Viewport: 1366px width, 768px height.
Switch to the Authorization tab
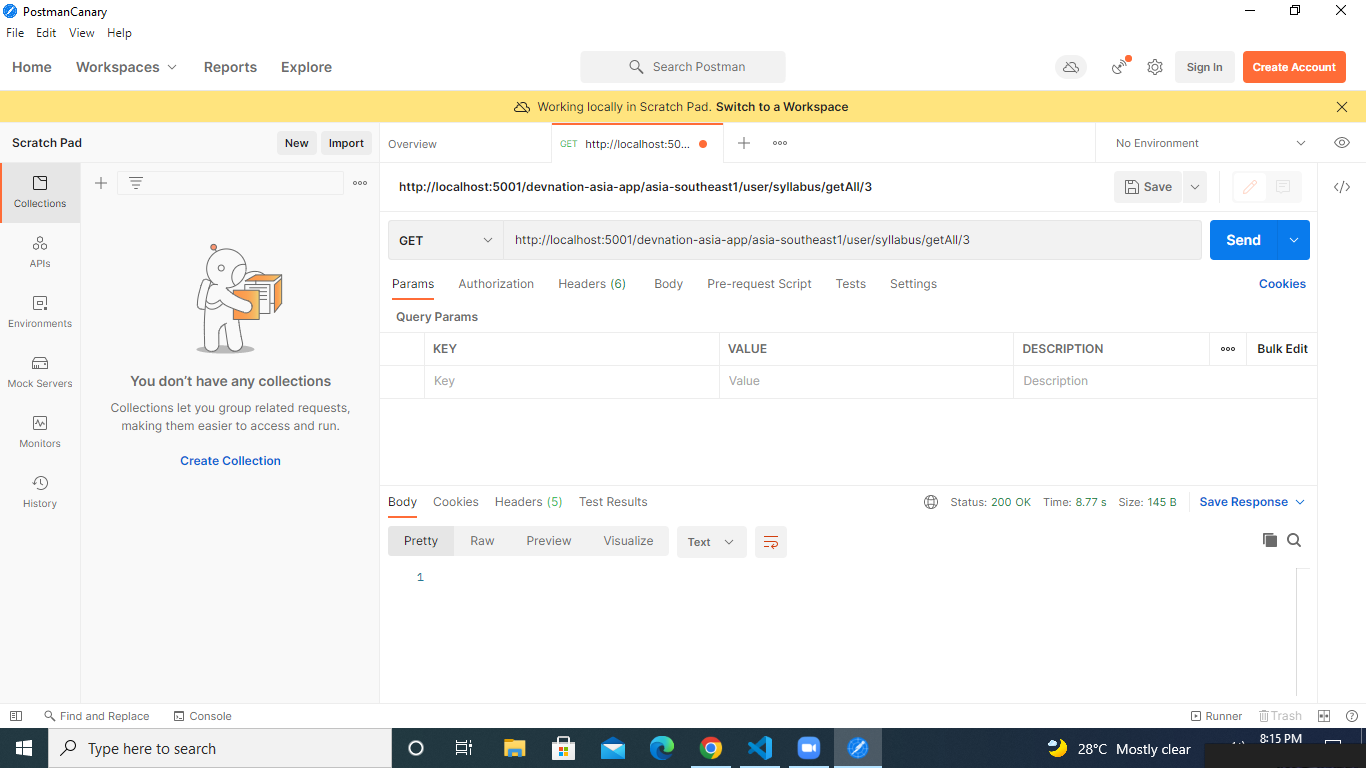pyautogui.click(x=496, y=284)
